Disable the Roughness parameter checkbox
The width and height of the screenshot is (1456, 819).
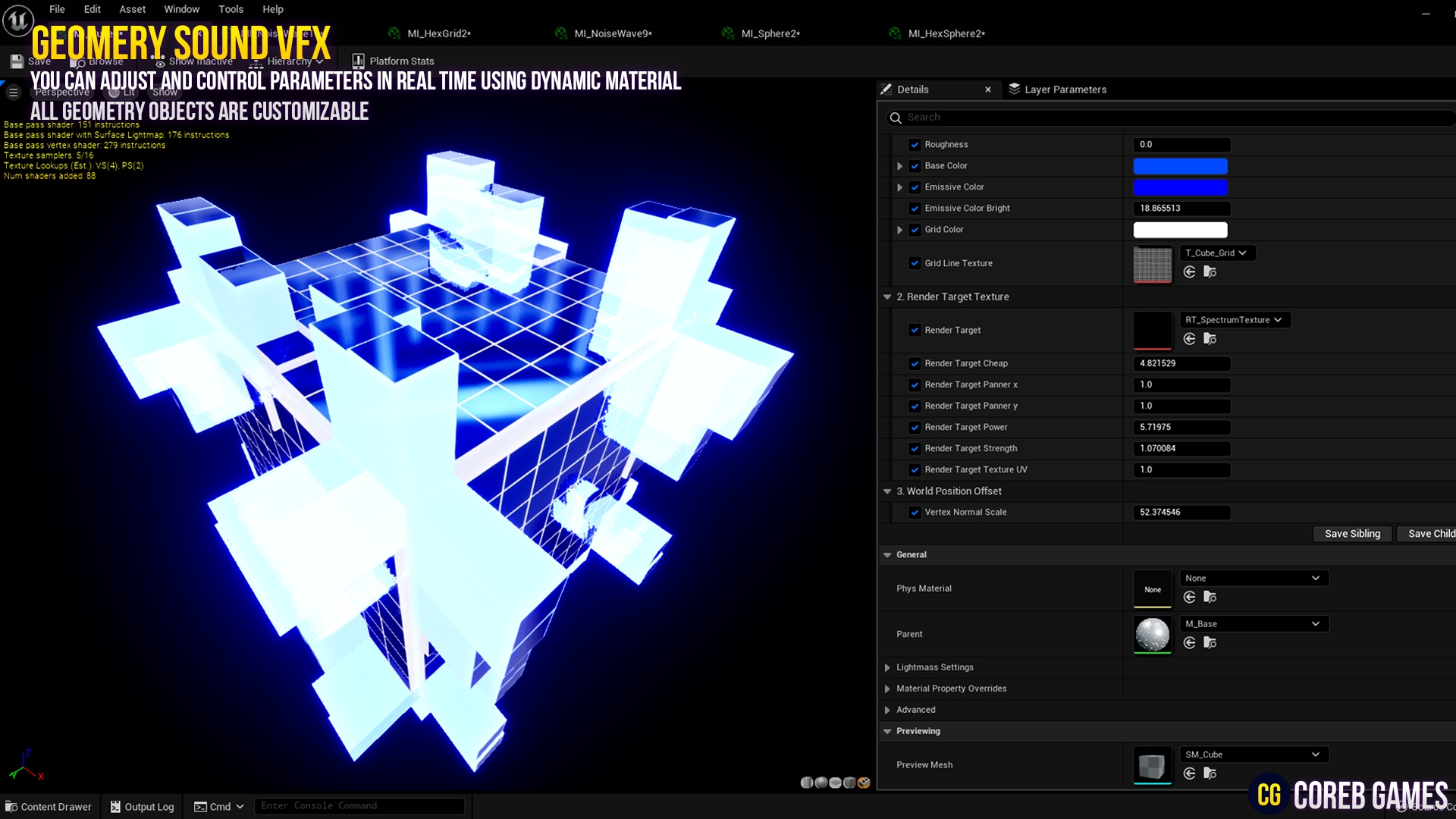coord(915,144)
